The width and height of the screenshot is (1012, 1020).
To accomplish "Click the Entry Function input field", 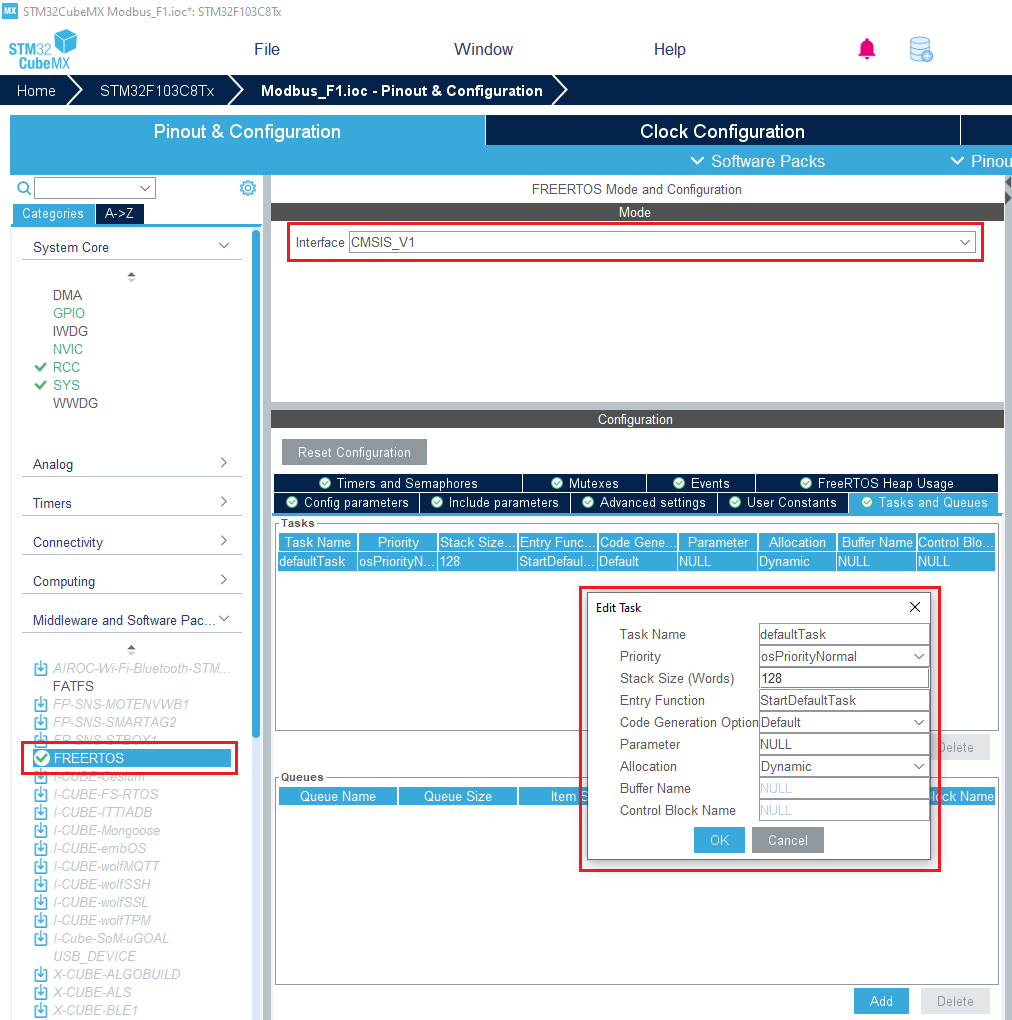I will (x=844, y=701).
